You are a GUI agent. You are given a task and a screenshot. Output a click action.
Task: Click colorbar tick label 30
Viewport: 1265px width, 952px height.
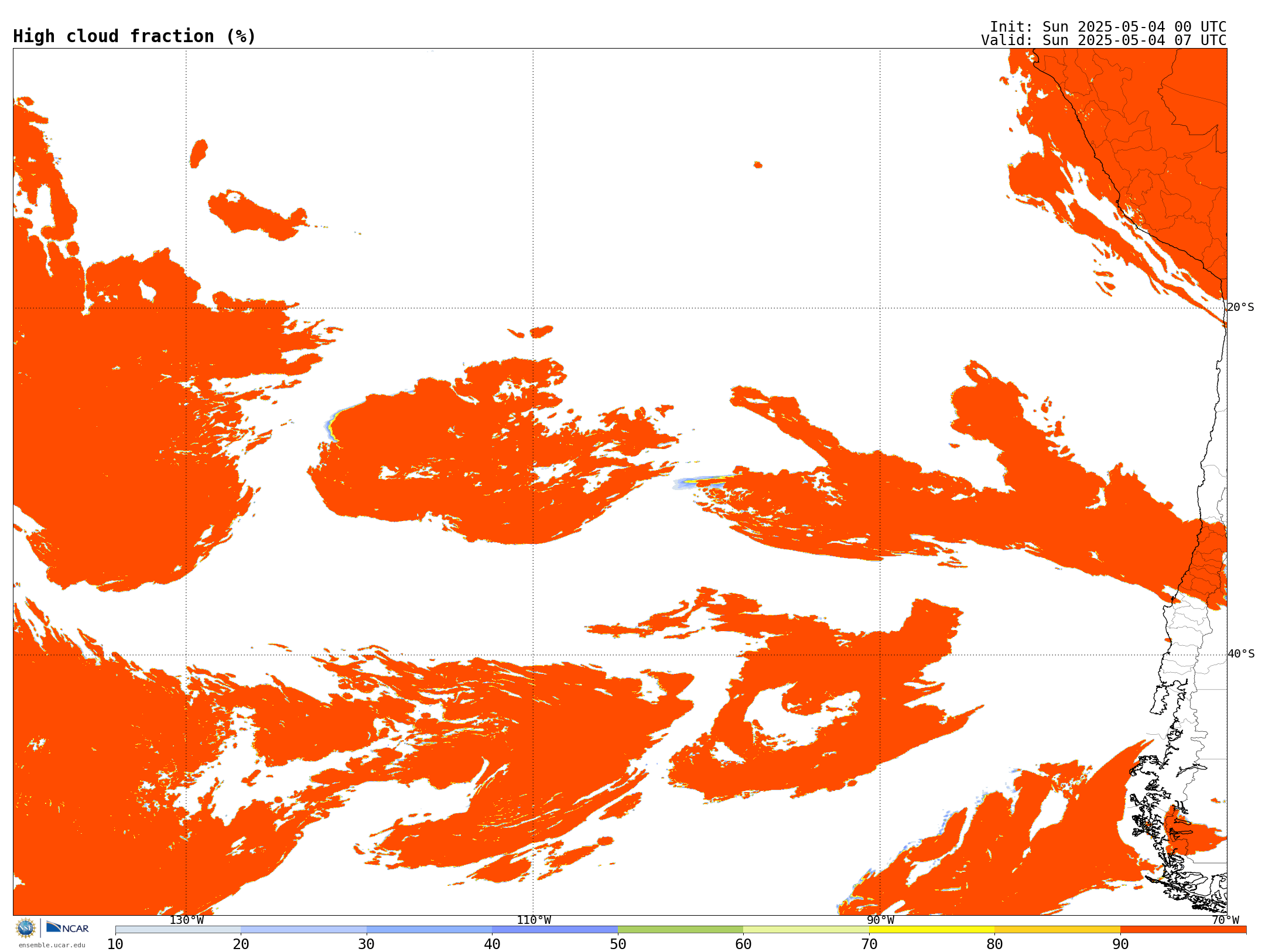click(x=367, y=944)
